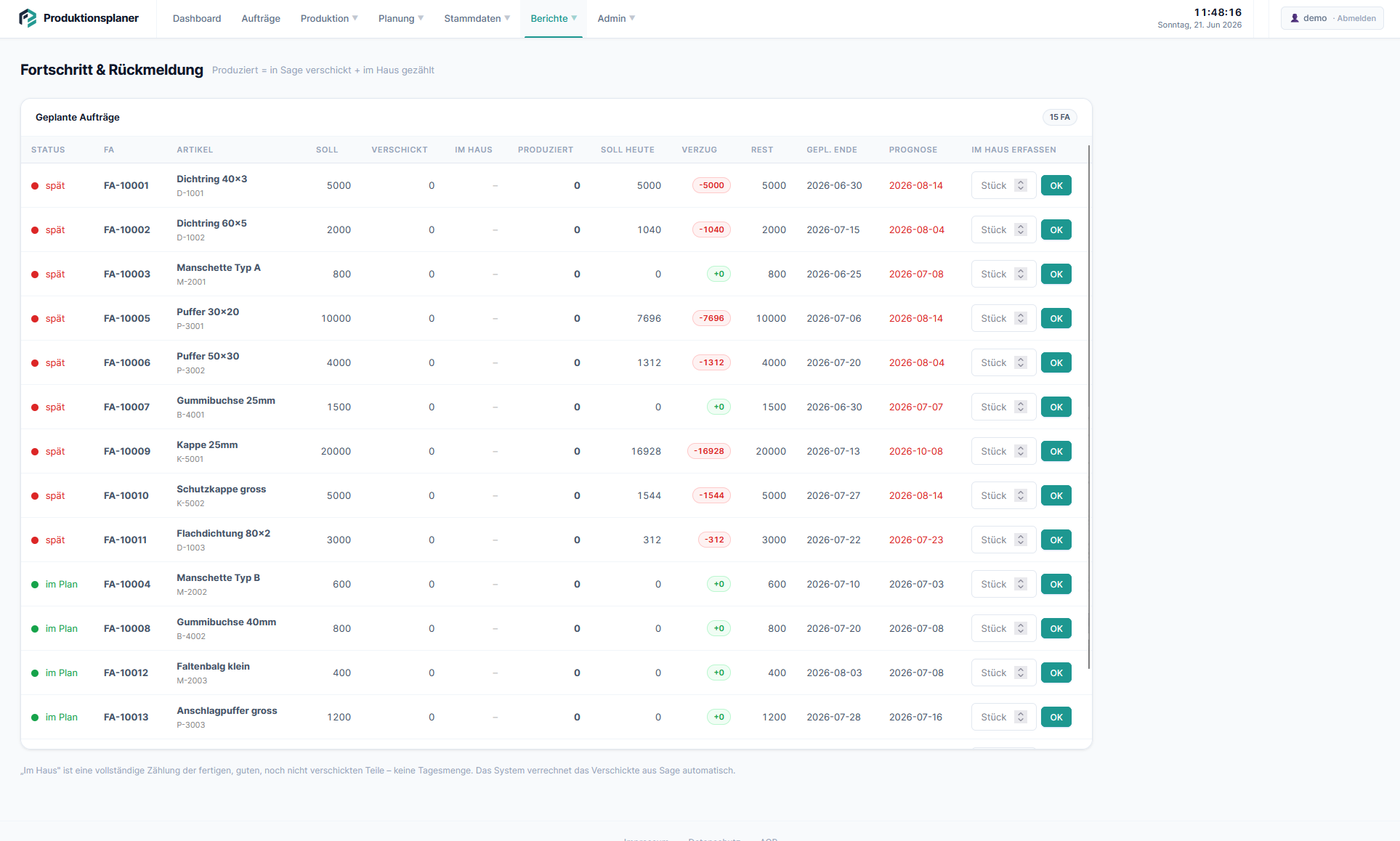Click the Produktionsplaner logo icon
The width and height of the screenshot is (1400, 841).
[28, 18]
